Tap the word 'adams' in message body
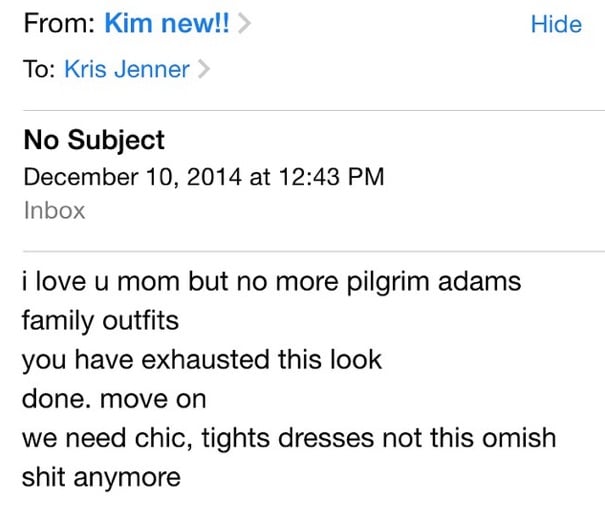The width and height of the screenshot is (605, 510). [x=480, y=281]
